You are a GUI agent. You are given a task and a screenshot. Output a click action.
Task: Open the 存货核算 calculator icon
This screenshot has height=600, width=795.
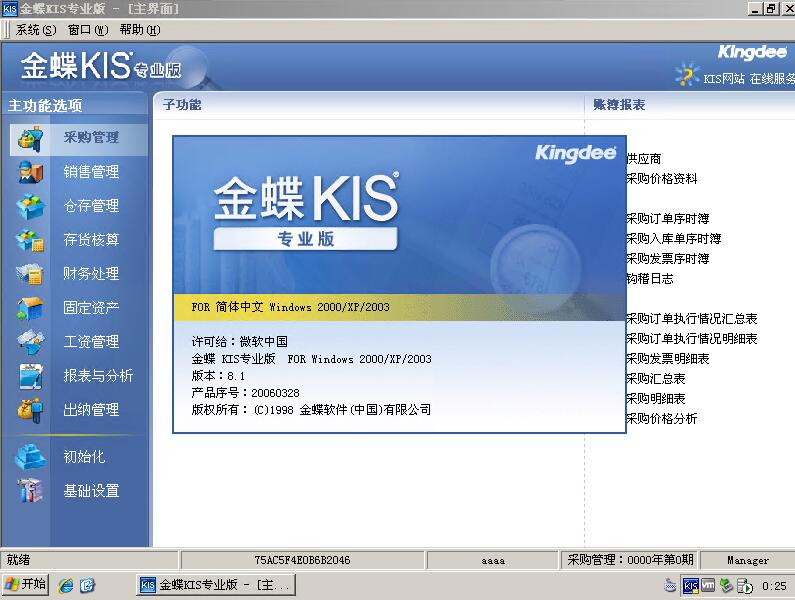click(30, 240)
